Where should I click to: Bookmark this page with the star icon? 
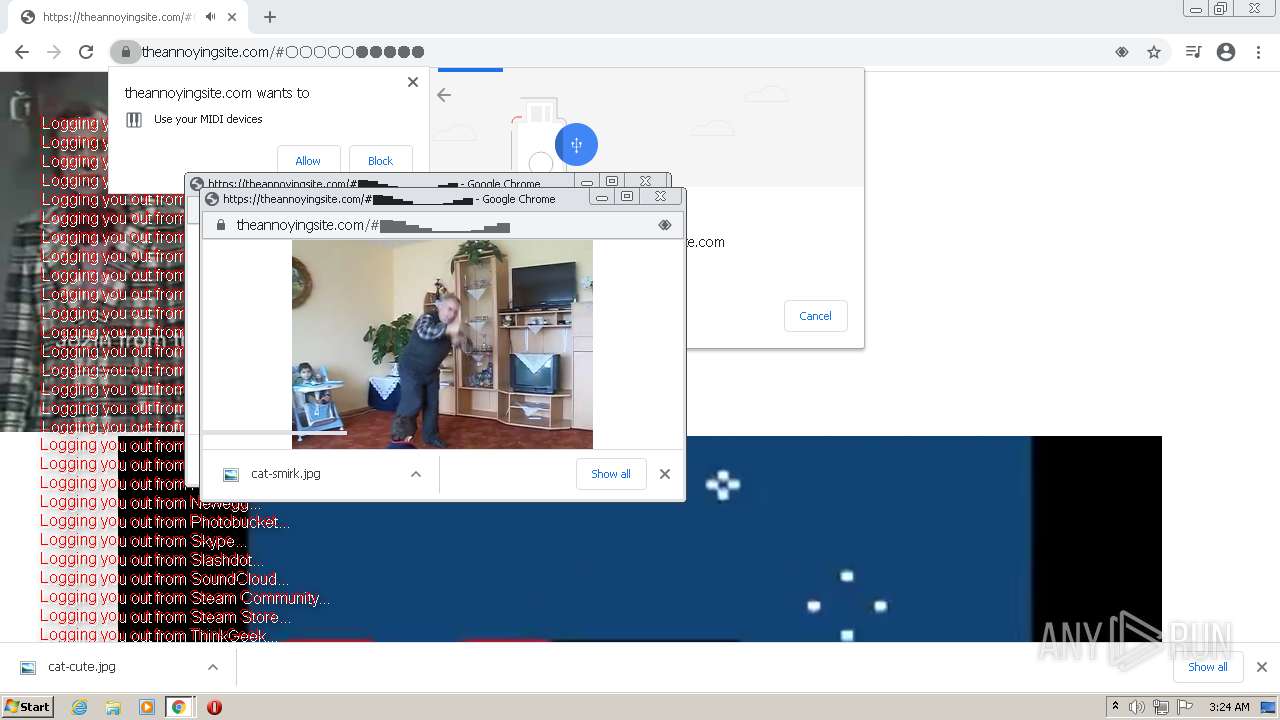1154,52
